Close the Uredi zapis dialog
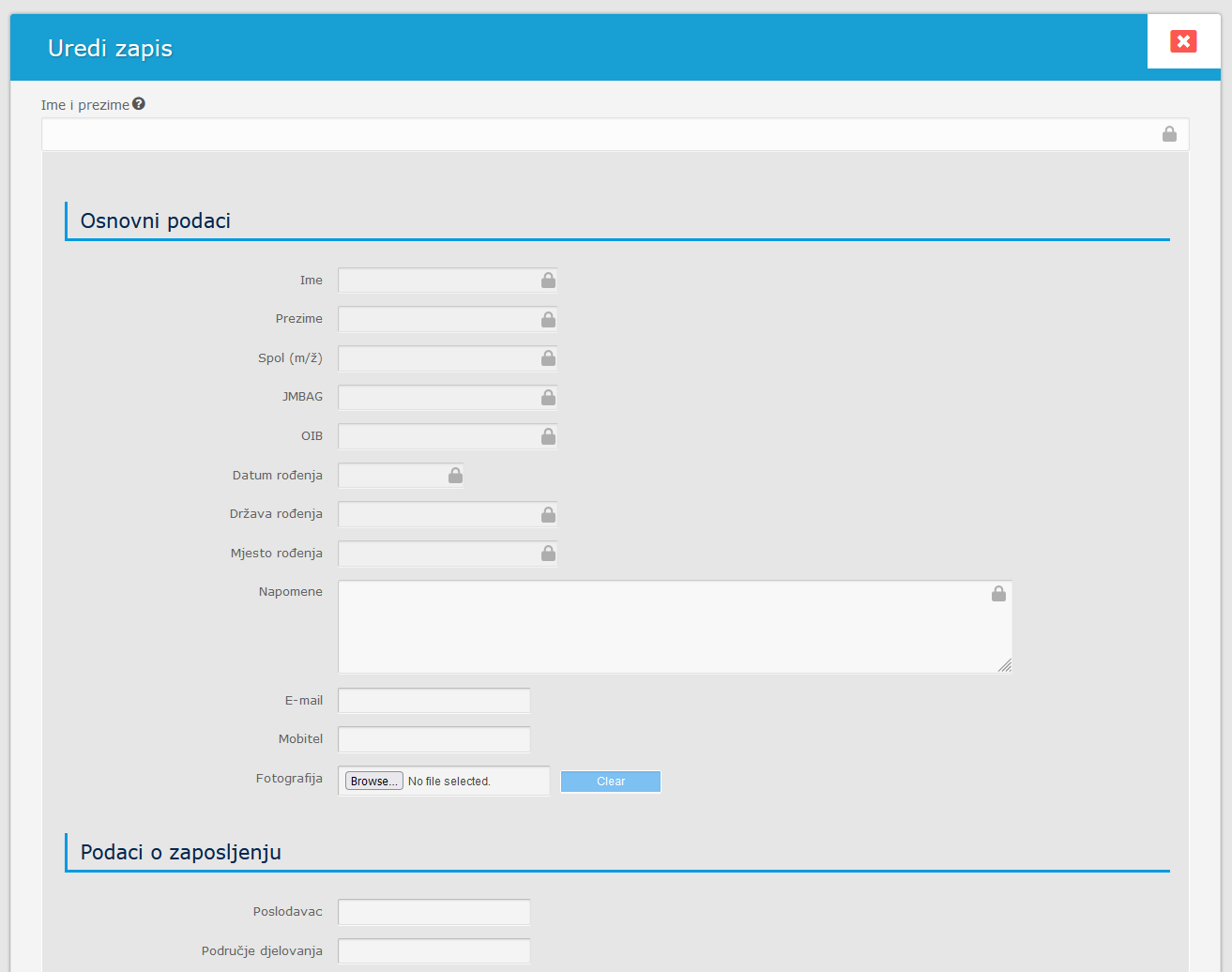Image resolution: width=1232 pixels, height=972 pixels. point(1183,41)
